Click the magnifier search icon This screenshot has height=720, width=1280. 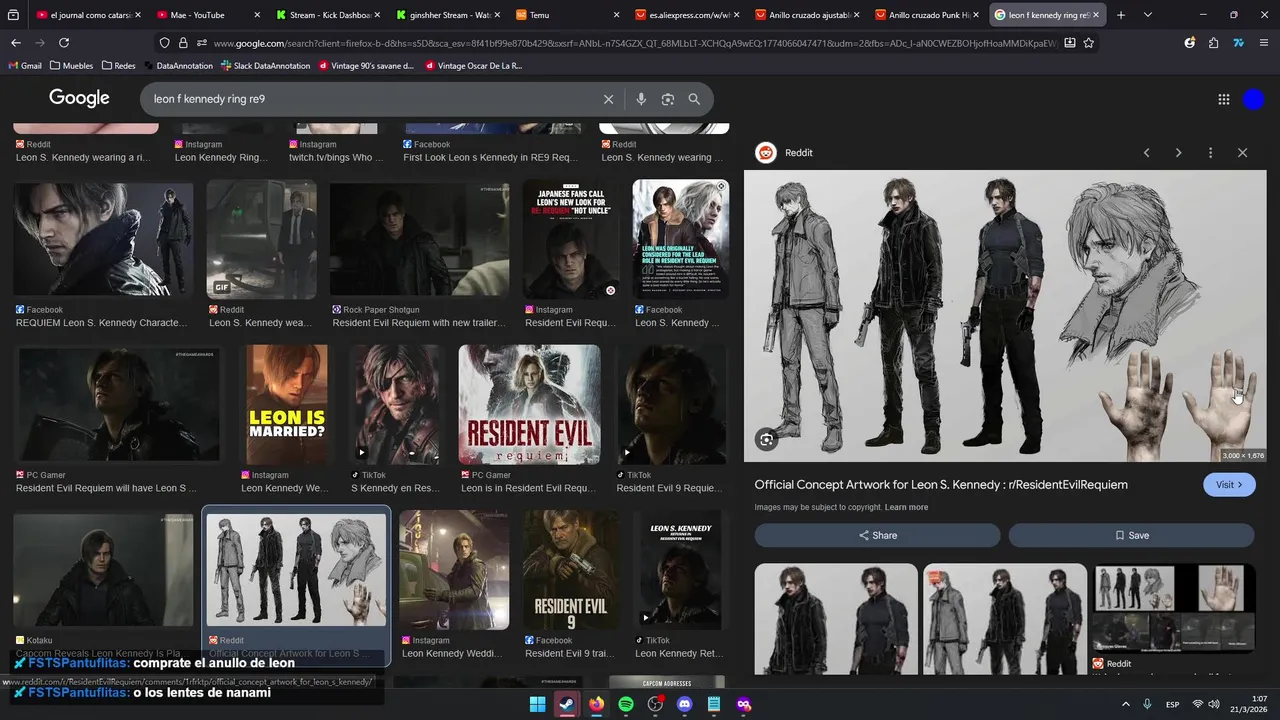(x=694, y=99)
